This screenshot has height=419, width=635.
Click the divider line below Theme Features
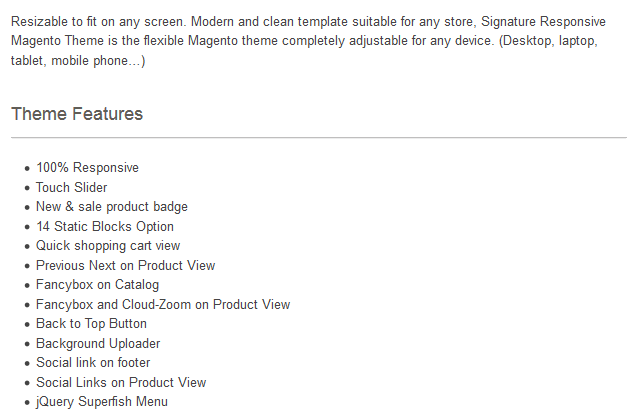pos(318,137)
